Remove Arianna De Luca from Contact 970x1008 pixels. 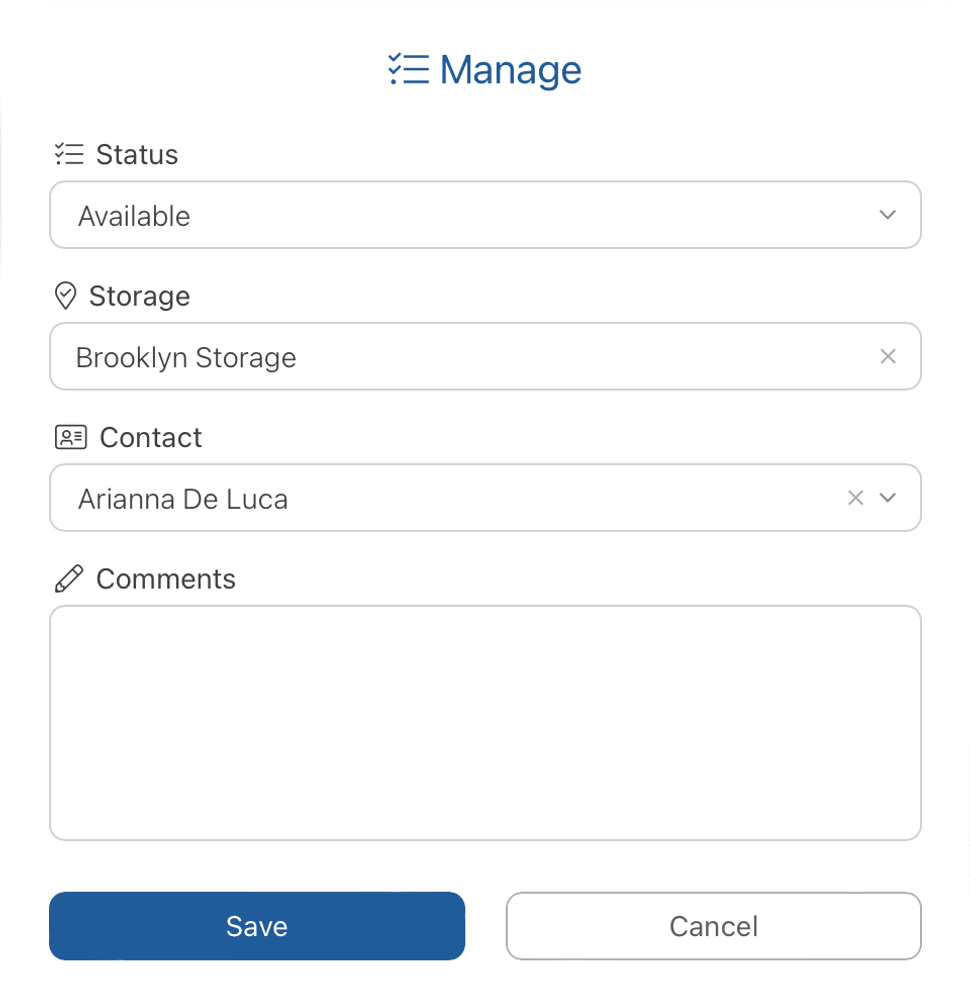tap(855, 498)
